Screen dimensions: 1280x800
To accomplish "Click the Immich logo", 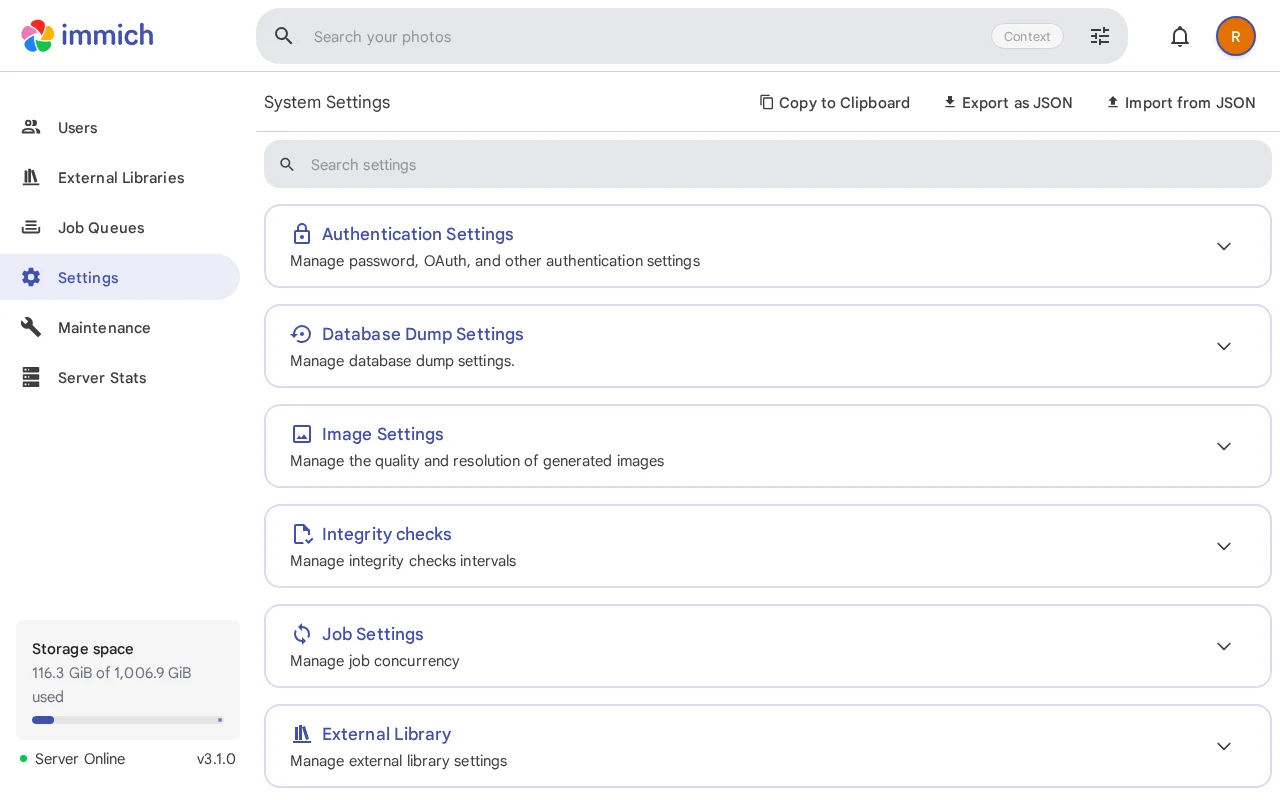I will 87,36.
